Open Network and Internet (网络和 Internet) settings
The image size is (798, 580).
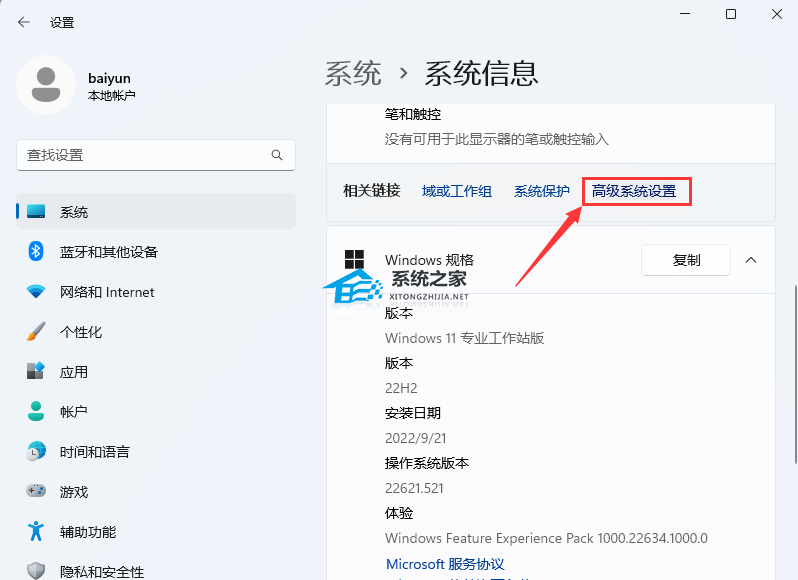pos(107,292)
